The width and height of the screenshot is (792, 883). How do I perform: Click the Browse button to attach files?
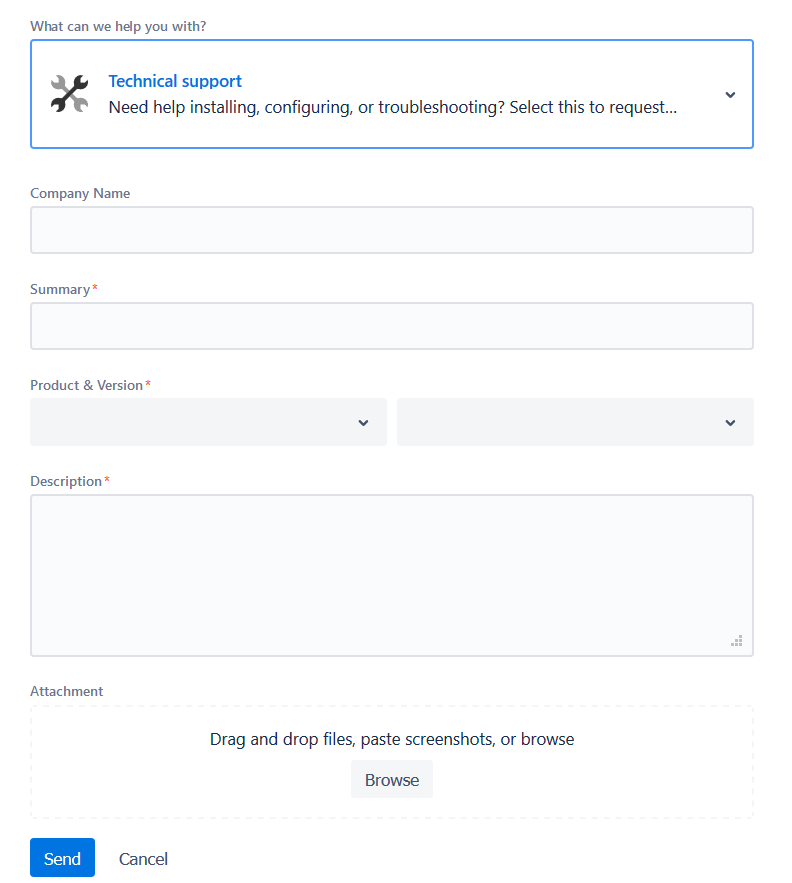pyautogui.click(x=391, y=779)
